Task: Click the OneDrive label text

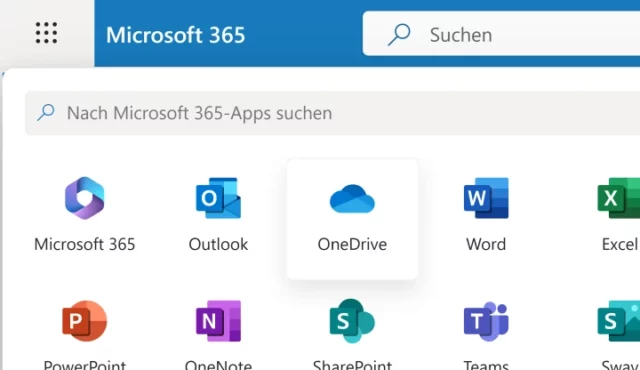Action: tap(352, 244)
